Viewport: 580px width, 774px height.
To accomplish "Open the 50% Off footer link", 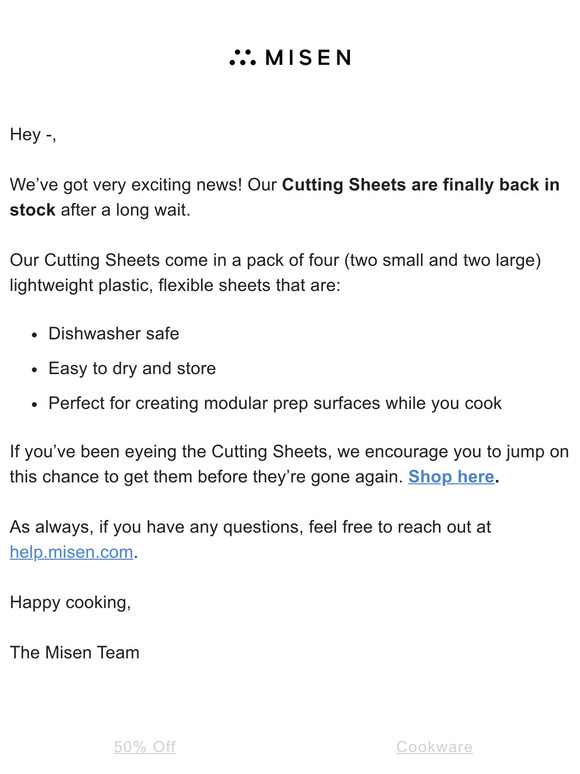I will point(145,746).
